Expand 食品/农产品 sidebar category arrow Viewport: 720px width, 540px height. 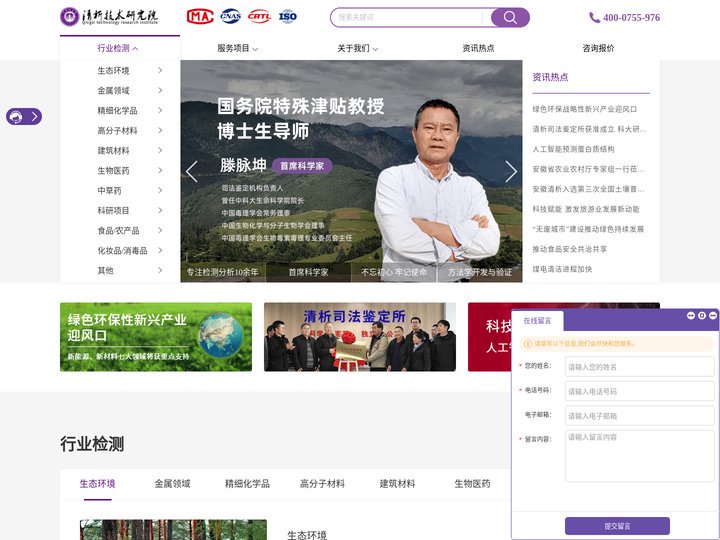160,230
